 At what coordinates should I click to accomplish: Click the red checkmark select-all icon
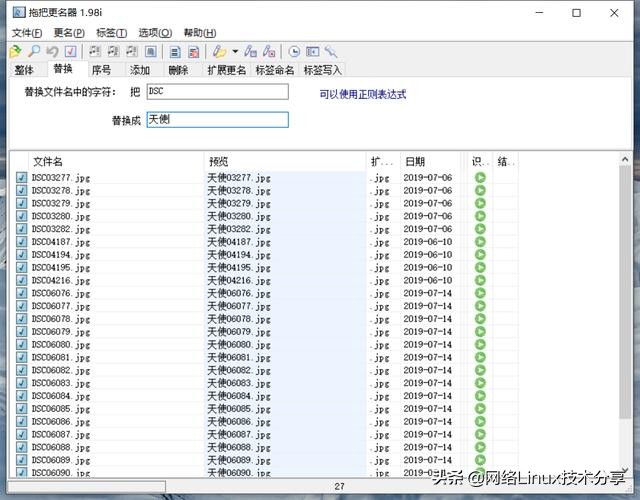pyautogui.click(x=71, y=51)
